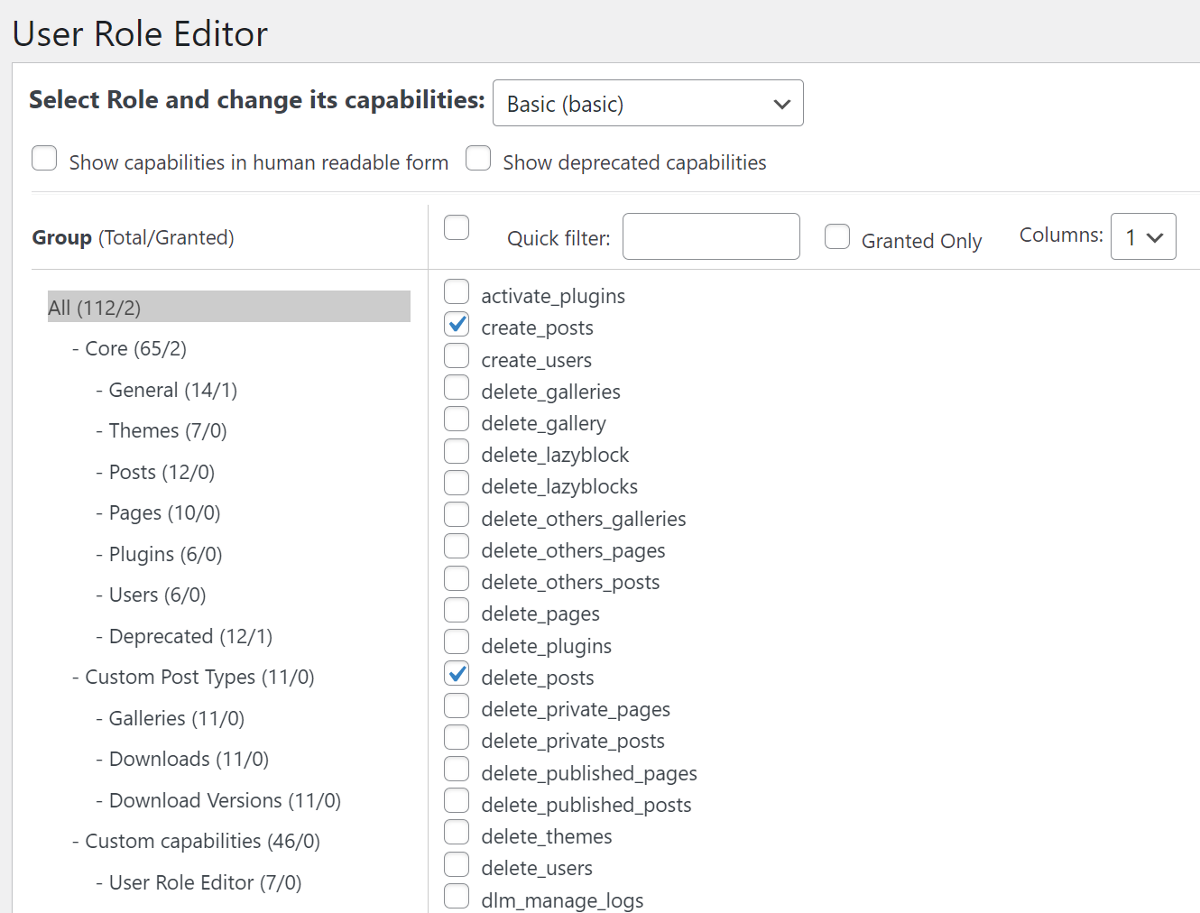Check the Granted Only checkbox

pos(837,238)
